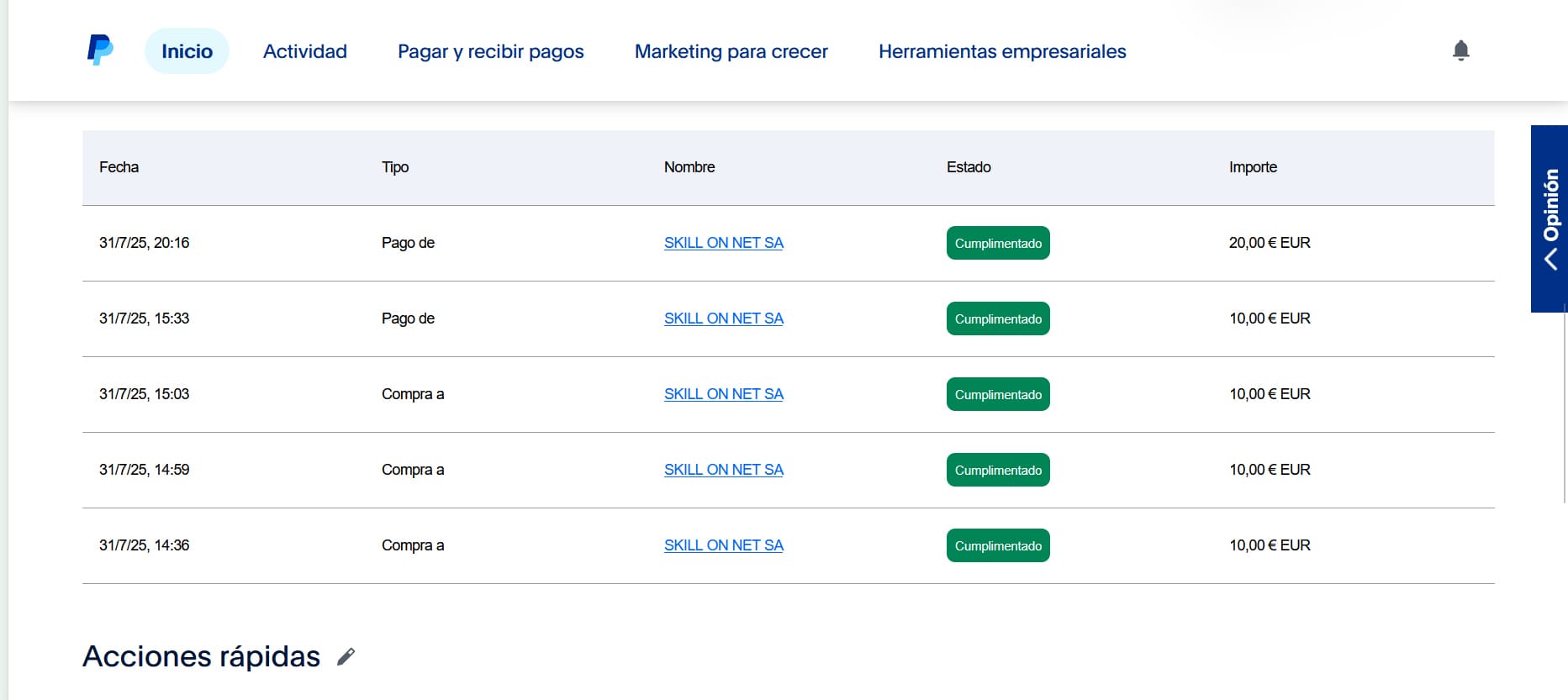Open SKILL ON NET SA link at 15:33
1568x700 pixels.
click(723, 318)
